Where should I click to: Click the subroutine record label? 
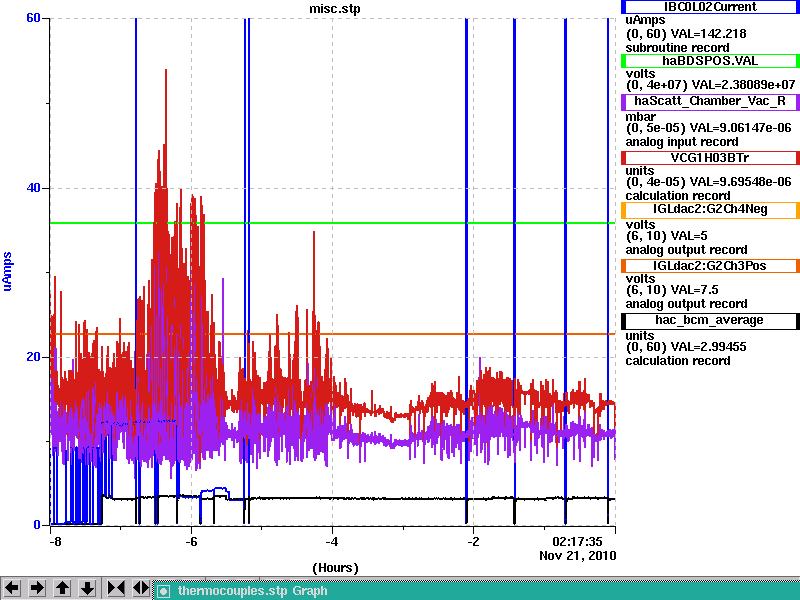(x=677, y=48)
